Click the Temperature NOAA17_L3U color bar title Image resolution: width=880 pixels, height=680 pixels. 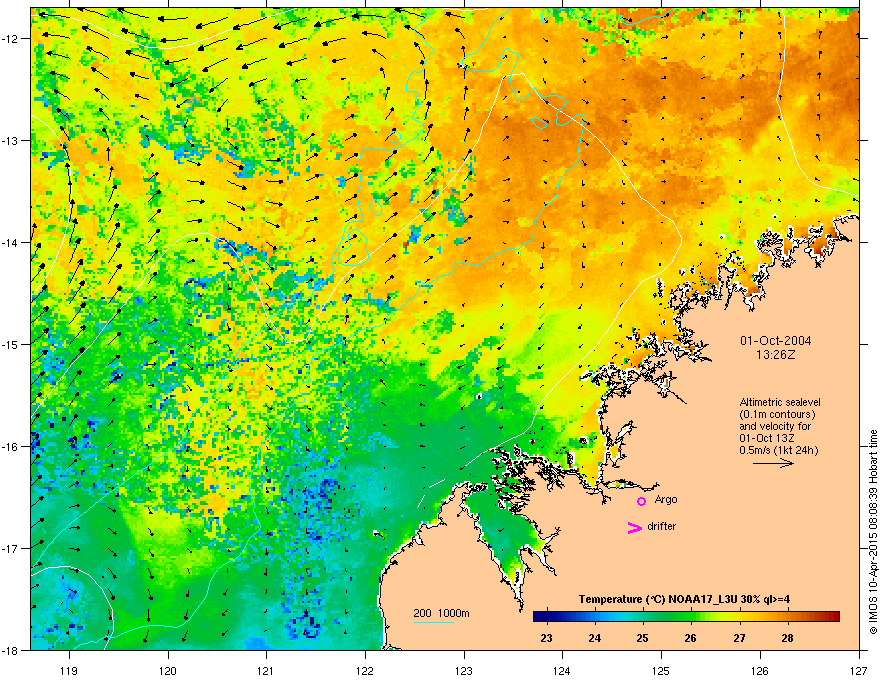click(684, 599)
